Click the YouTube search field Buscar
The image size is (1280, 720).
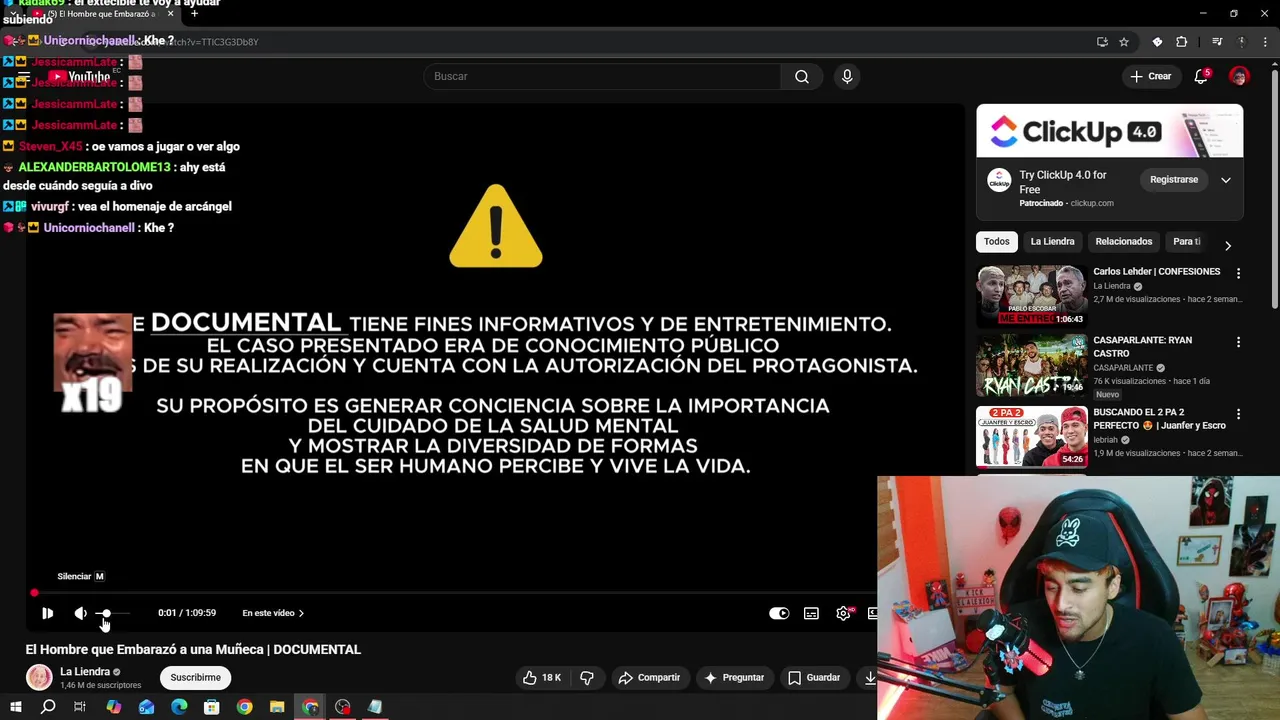(x=602, y=76)
